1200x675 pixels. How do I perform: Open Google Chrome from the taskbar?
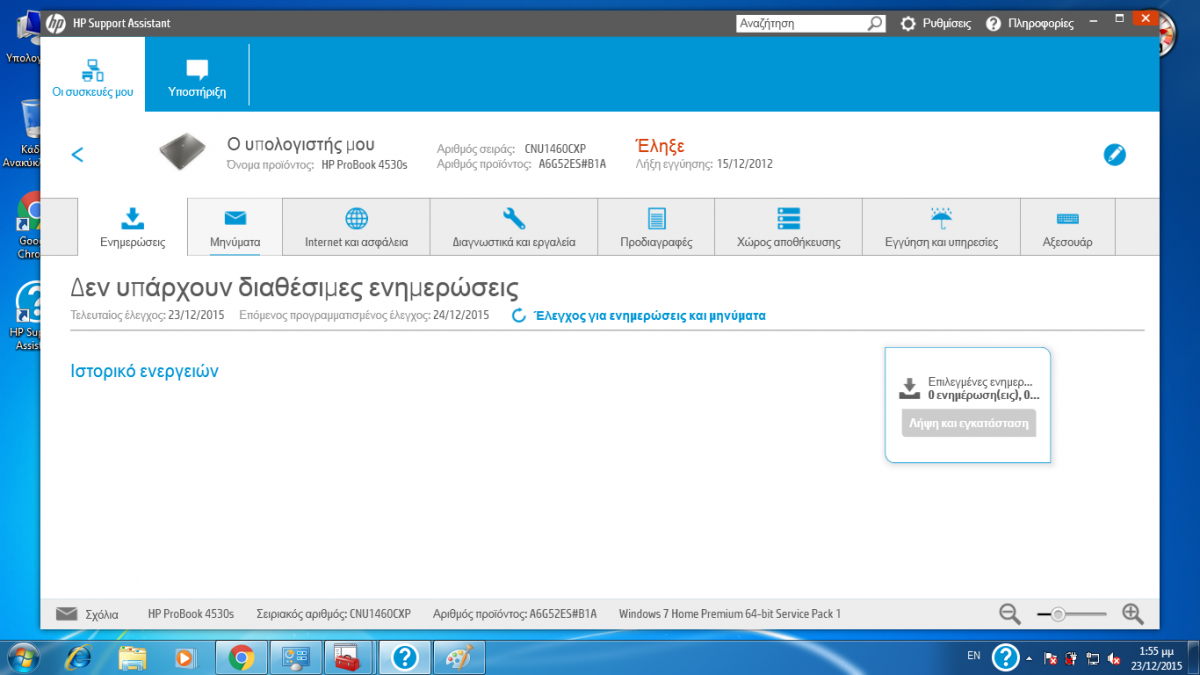click(240, 657)
